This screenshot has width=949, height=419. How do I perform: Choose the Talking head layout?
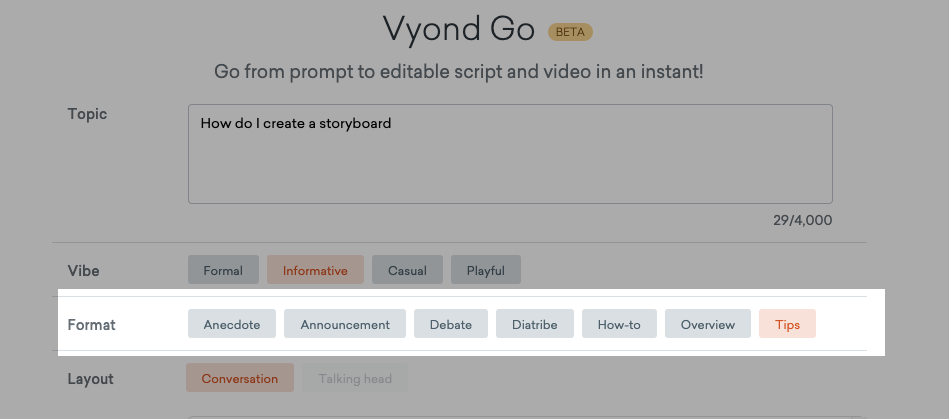point(355,378)
